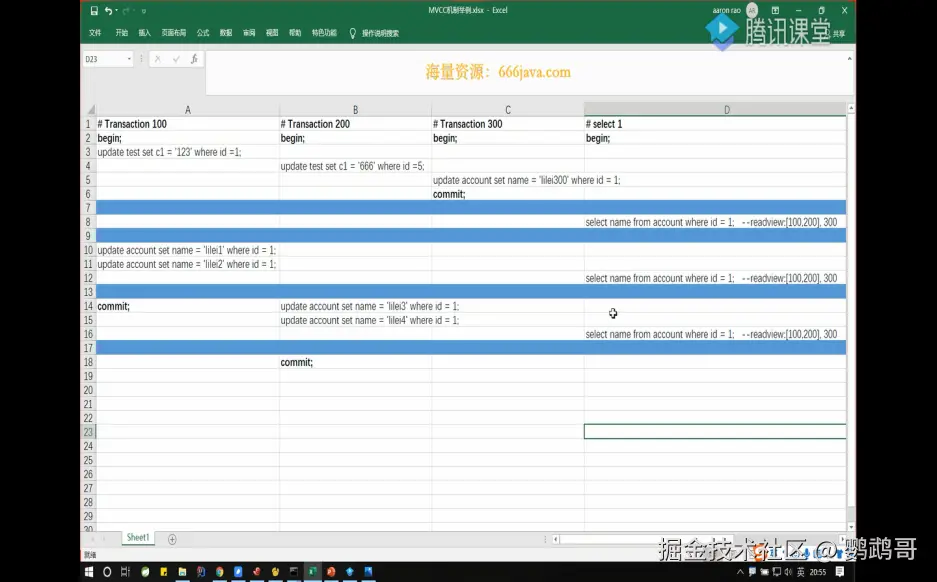Image resolution: width=937 pixels, height=582 pixels.
Task: Save the workbook with the floppy icon
Action: click(x=94, y=10)
